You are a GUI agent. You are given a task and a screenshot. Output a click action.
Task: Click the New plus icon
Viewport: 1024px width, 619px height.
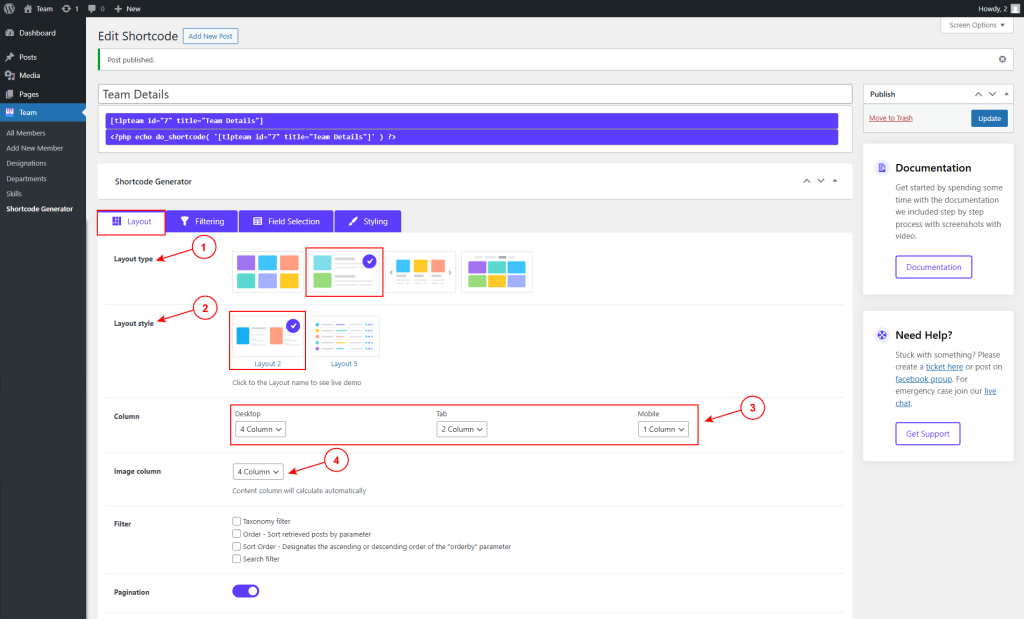(118, 8)
